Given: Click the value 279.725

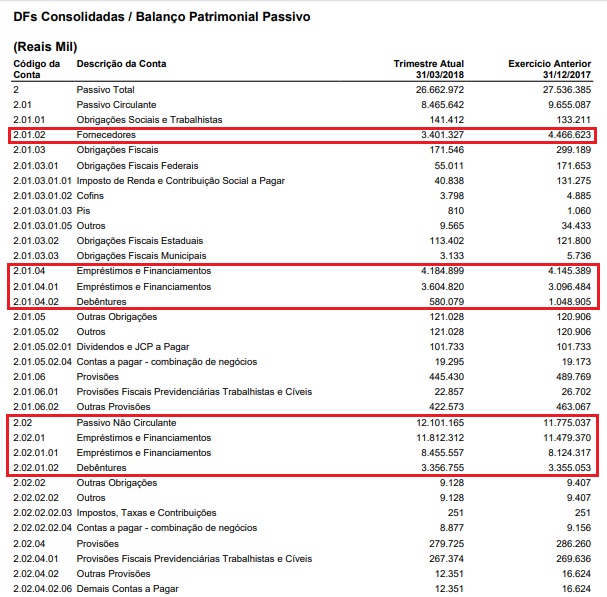Looking at the screenshot, I should tap(447, 544).
